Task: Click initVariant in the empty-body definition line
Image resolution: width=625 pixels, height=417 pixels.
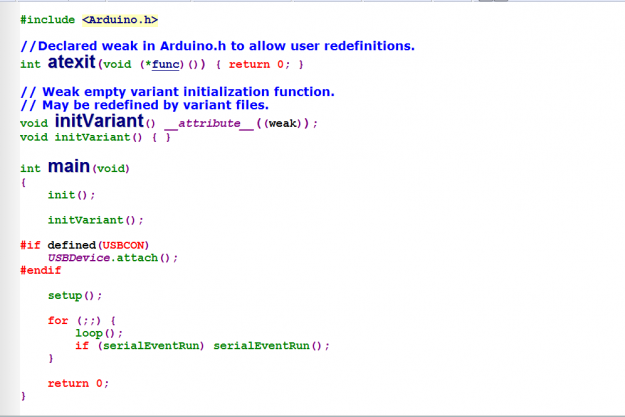Action: tap(92, 137)
